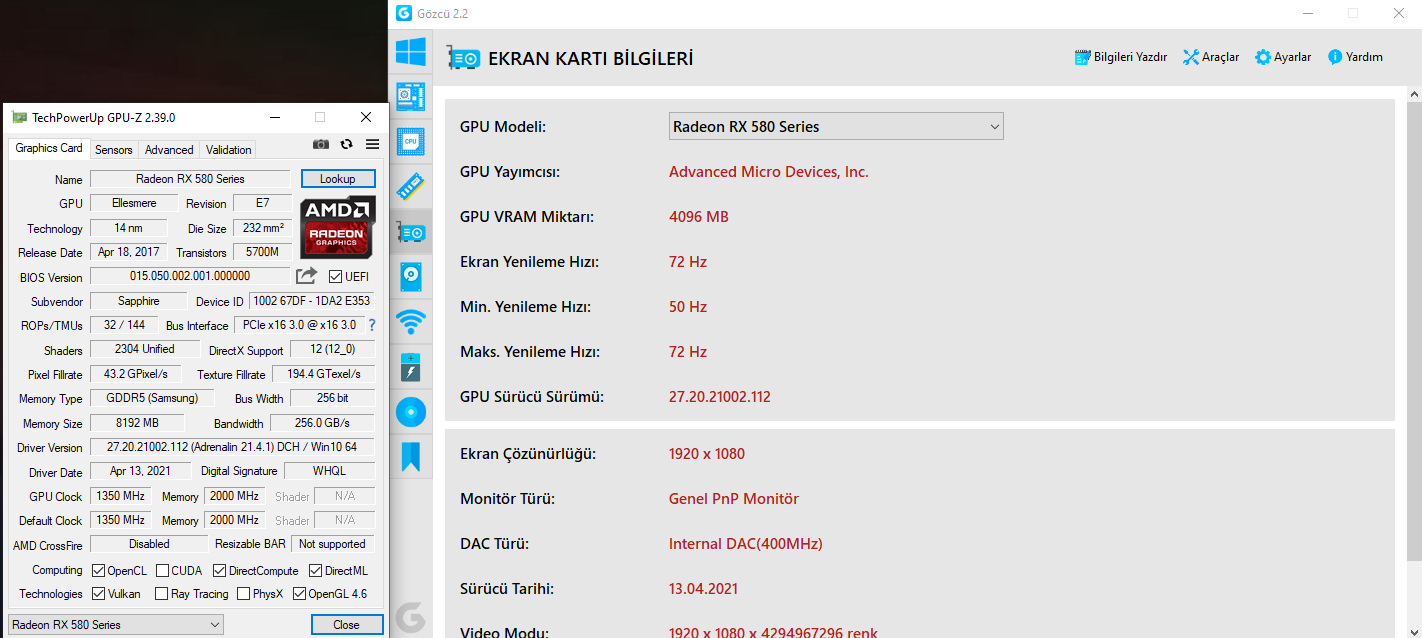Click the Subvendor Sapphire field
The height and width of the screenshot is (638, 1422).
138,301
